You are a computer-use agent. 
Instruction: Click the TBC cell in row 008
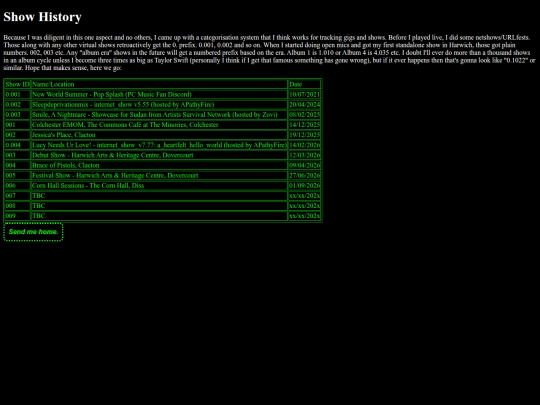coord(159,206)
